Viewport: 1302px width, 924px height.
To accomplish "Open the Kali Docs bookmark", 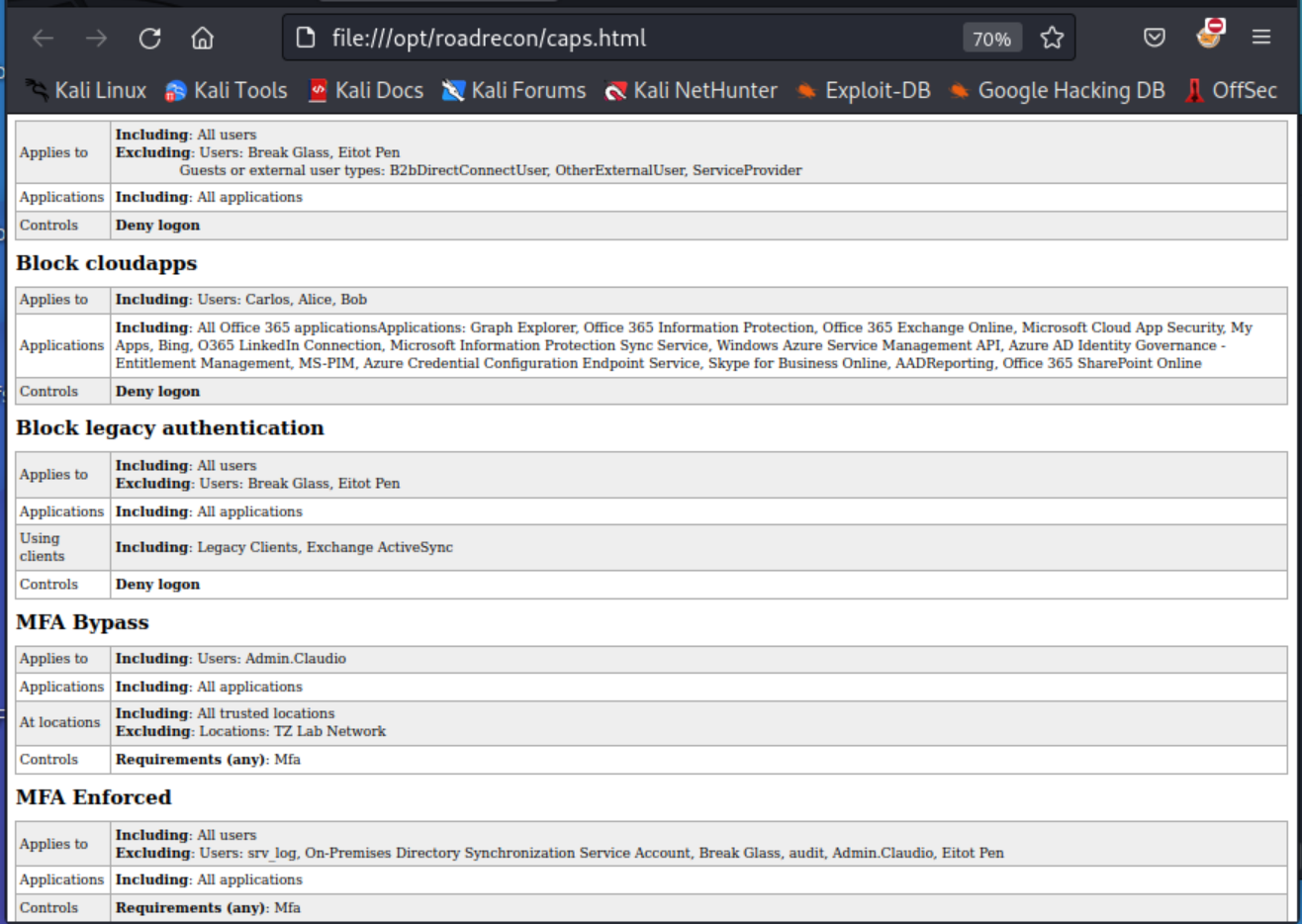I will tap(366, 91).
